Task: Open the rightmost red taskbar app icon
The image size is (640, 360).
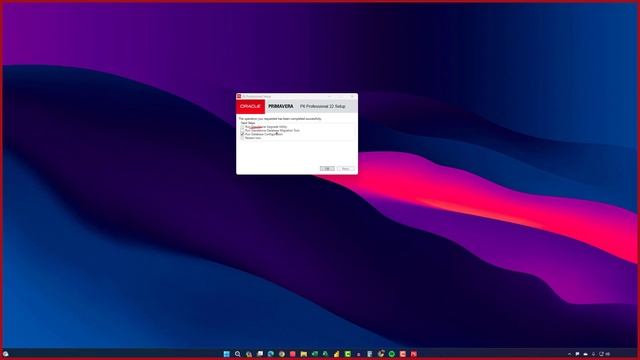Action: click(413, 354)
